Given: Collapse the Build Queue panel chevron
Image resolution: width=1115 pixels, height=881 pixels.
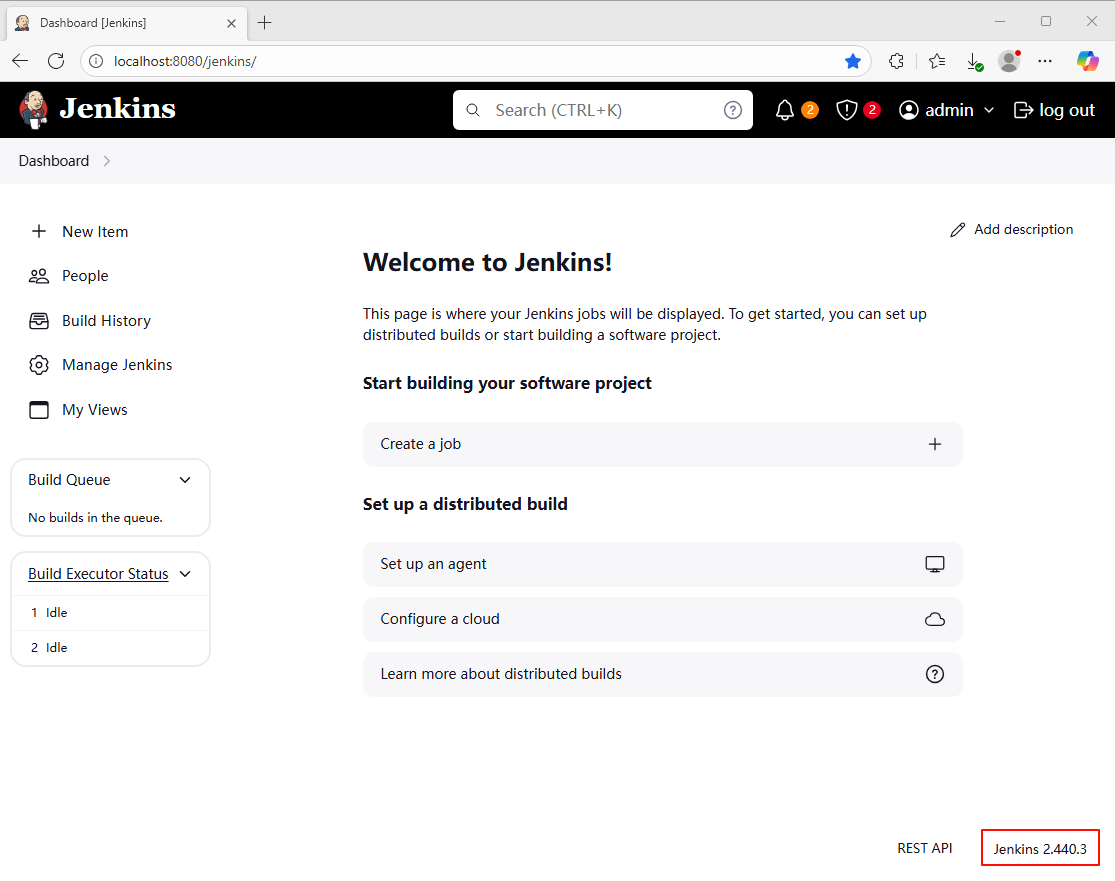Looking at the screenshot, I should pyautogui.click(x=185, y=480).
